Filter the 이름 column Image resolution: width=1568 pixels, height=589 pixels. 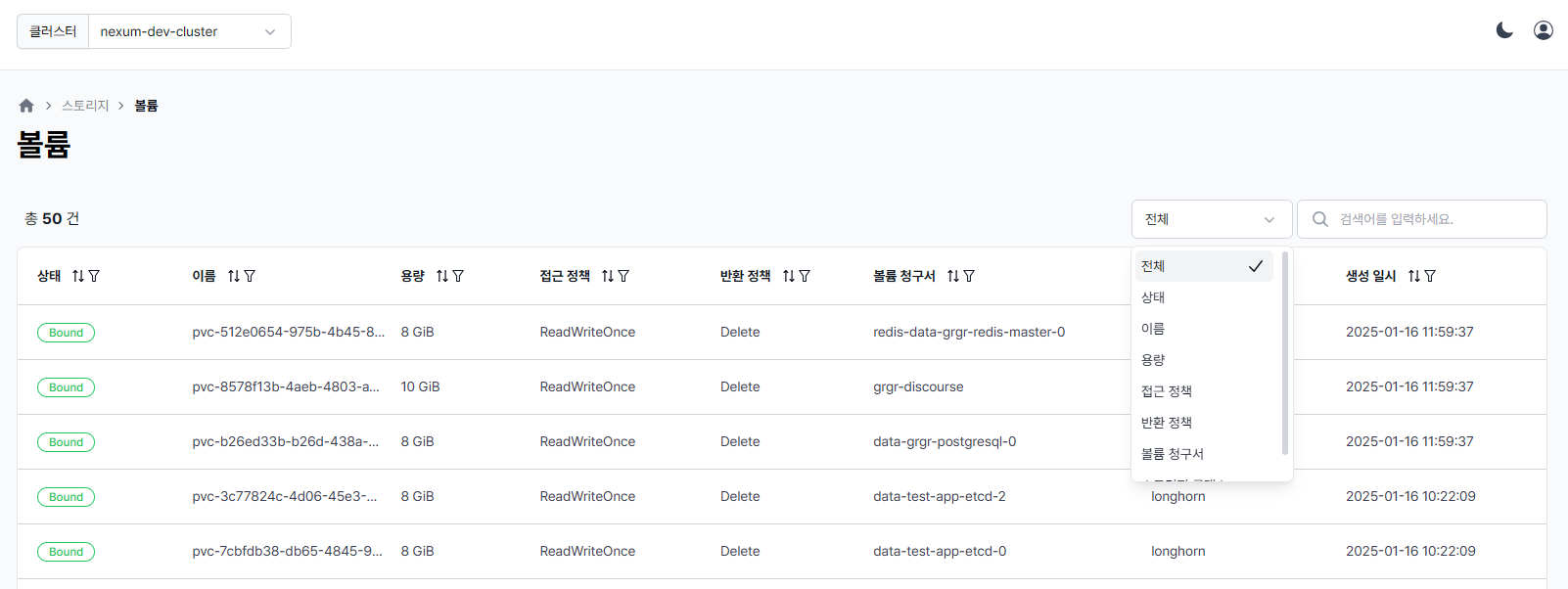pos(250,276)
